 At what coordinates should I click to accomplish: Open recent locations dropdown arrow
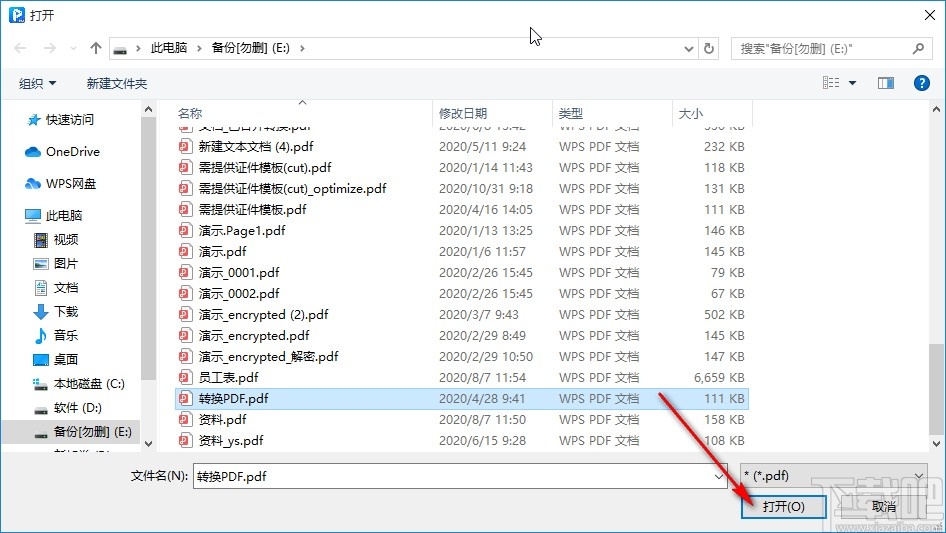click(73, 48)
